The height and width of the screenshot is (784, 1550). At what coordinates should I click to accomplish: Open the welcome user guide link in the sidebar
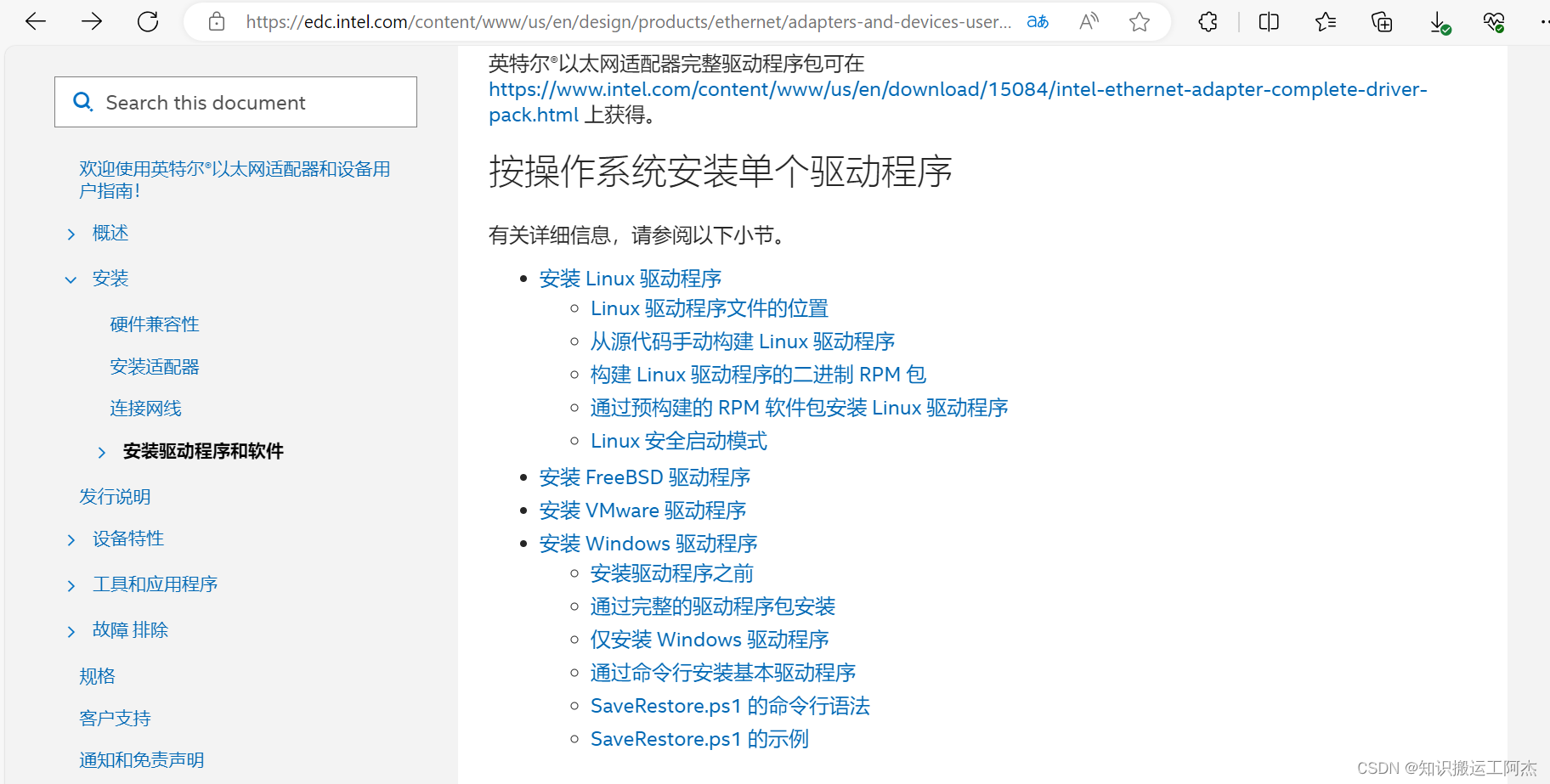[235, 179]
